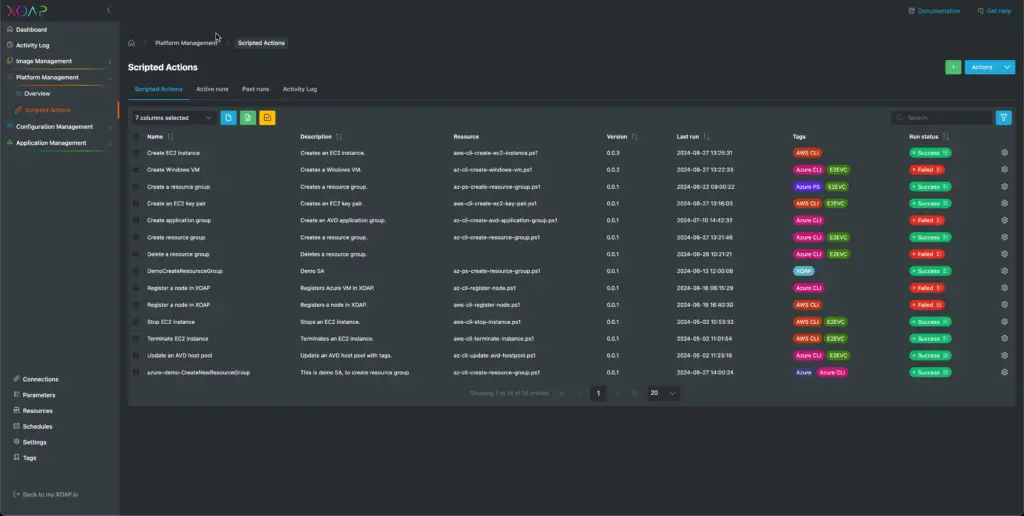Image resolution: width=1024 pixels, height=516 pixels.
Task: Switch to the Active runs tab
Action: [212, 89]
